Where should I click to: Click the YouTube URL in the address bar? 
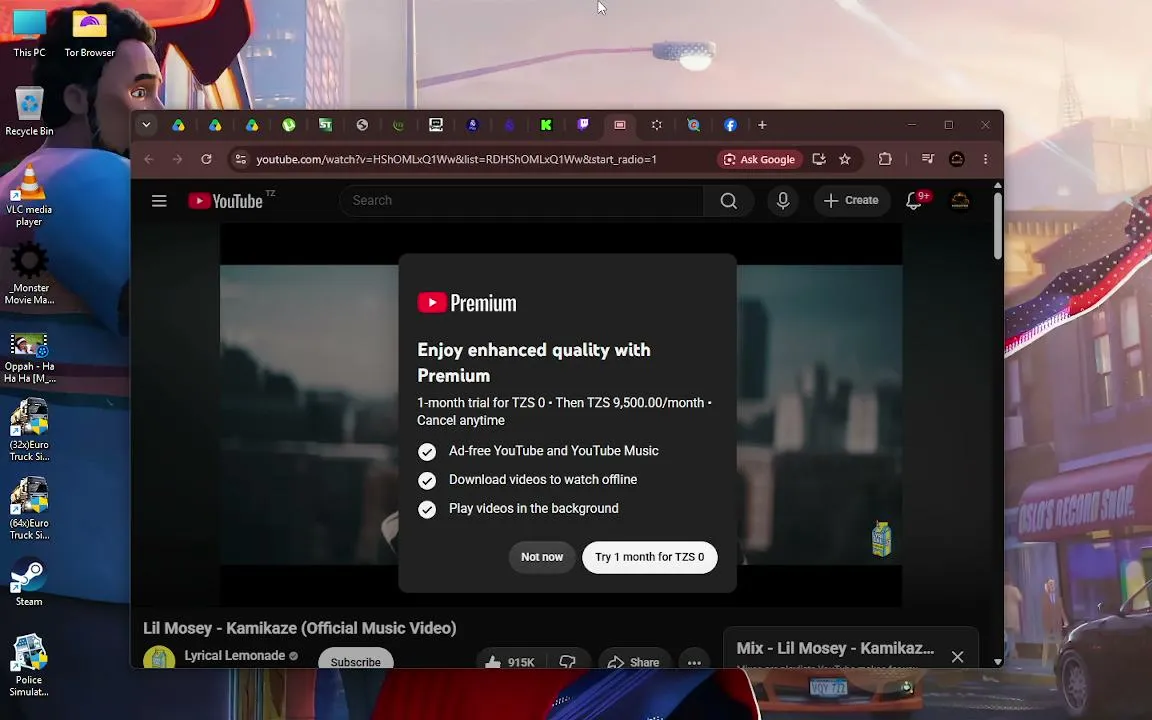click(x=456, y=159)
